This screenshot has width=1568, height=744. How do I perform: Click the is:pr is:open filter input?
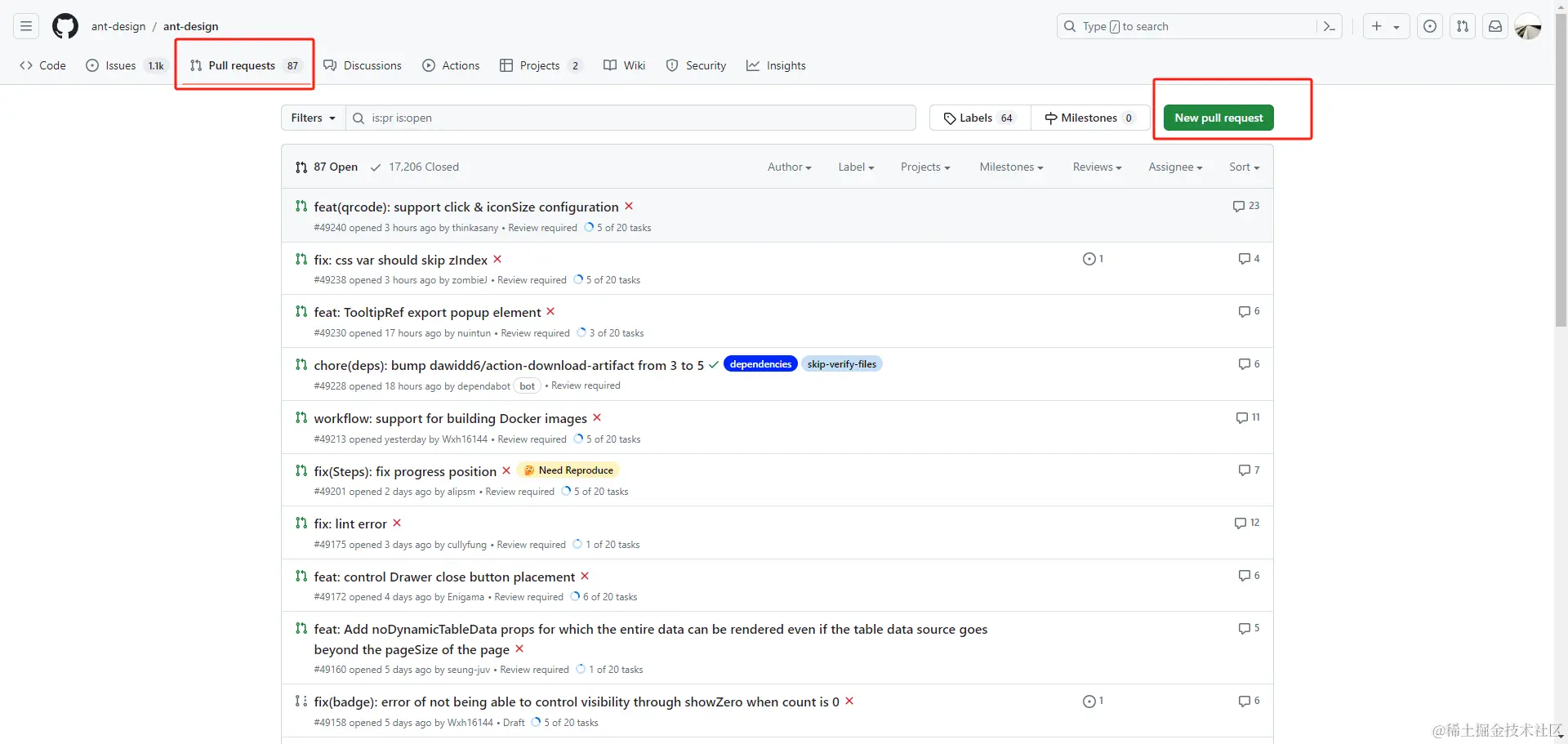click(x=630, y=118)
